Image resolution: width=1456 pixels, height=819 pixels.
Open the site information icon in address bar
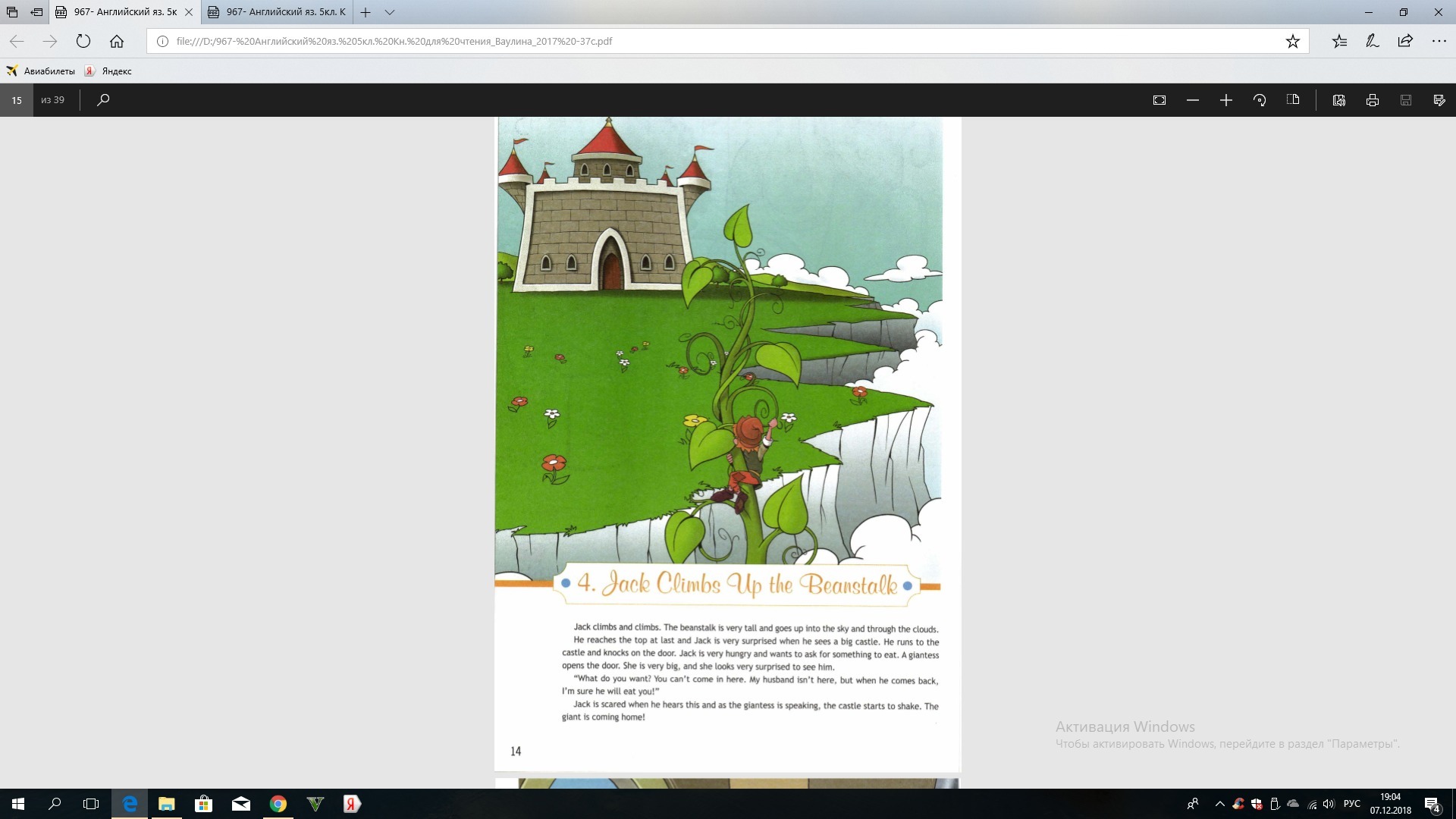point(162,41)
